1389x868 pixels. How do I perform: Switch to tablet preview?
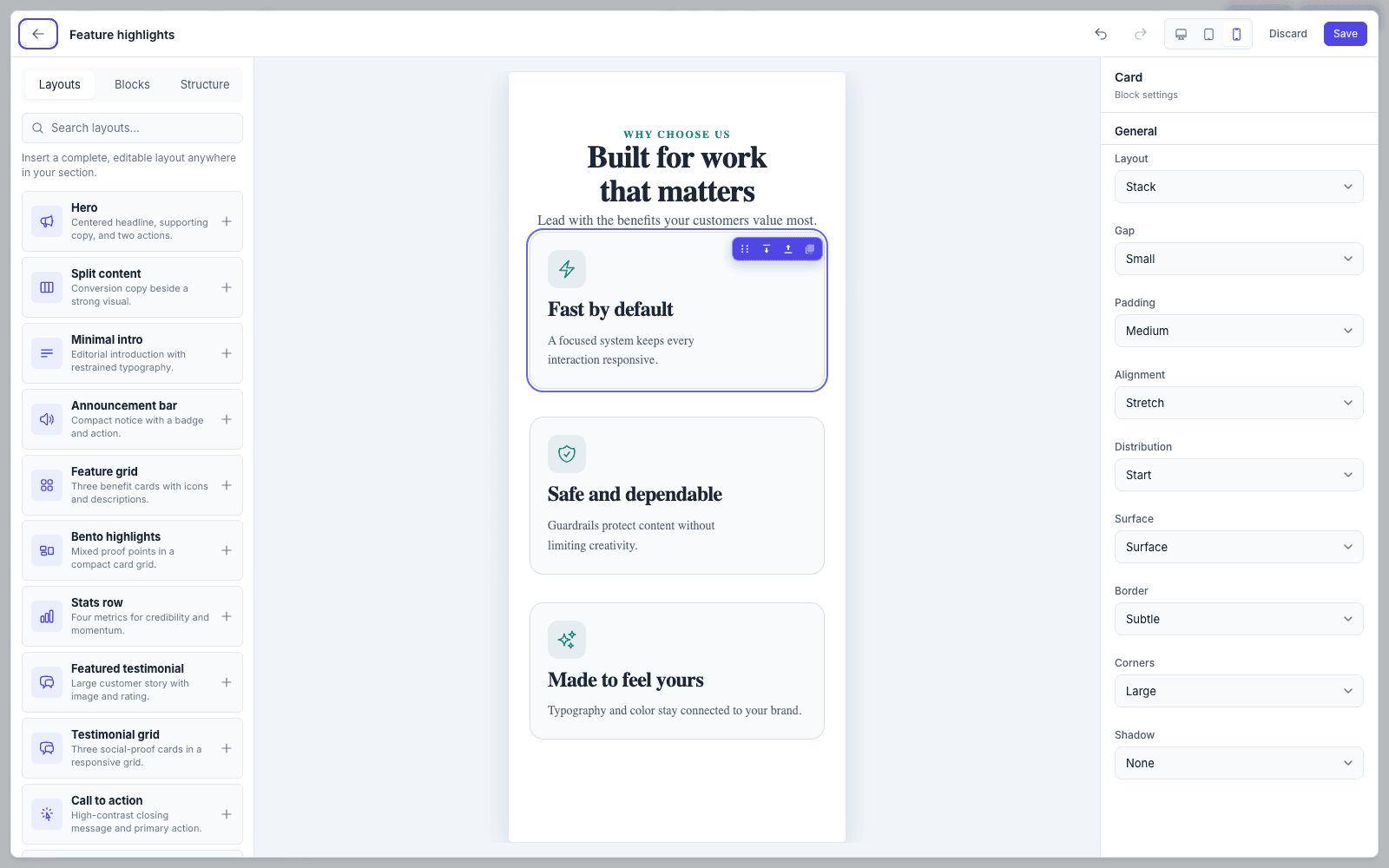(1208, 34)
